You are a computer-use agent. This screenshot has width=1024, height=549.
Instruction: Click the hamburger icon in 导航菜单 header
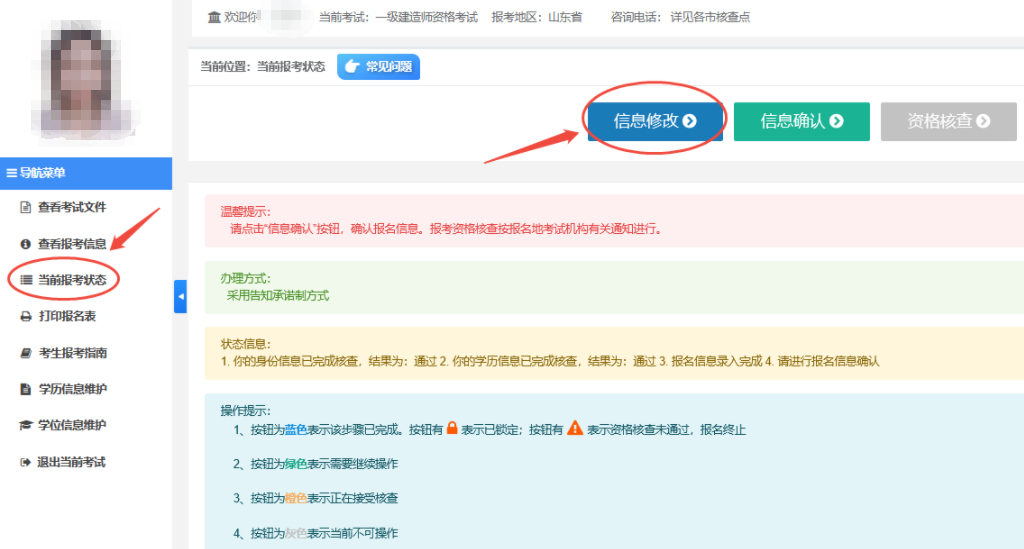[x=12, y=173]
